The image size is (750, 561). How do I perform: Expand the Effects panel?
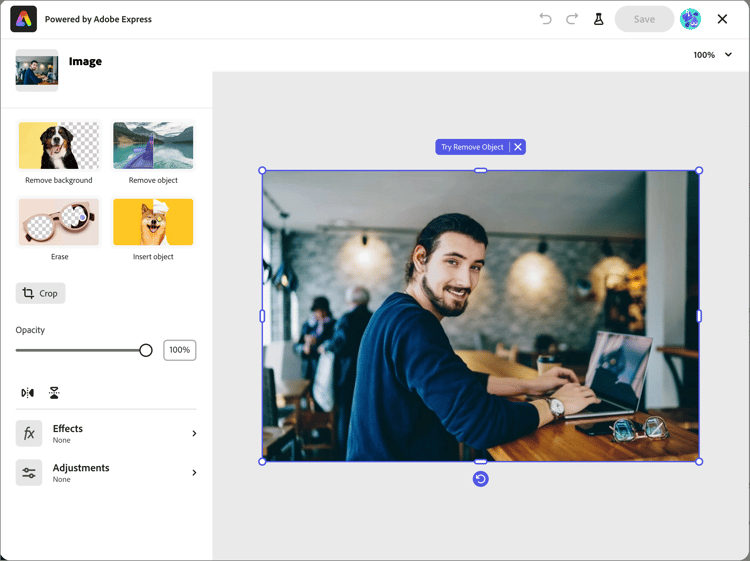[x=106, y=433]
